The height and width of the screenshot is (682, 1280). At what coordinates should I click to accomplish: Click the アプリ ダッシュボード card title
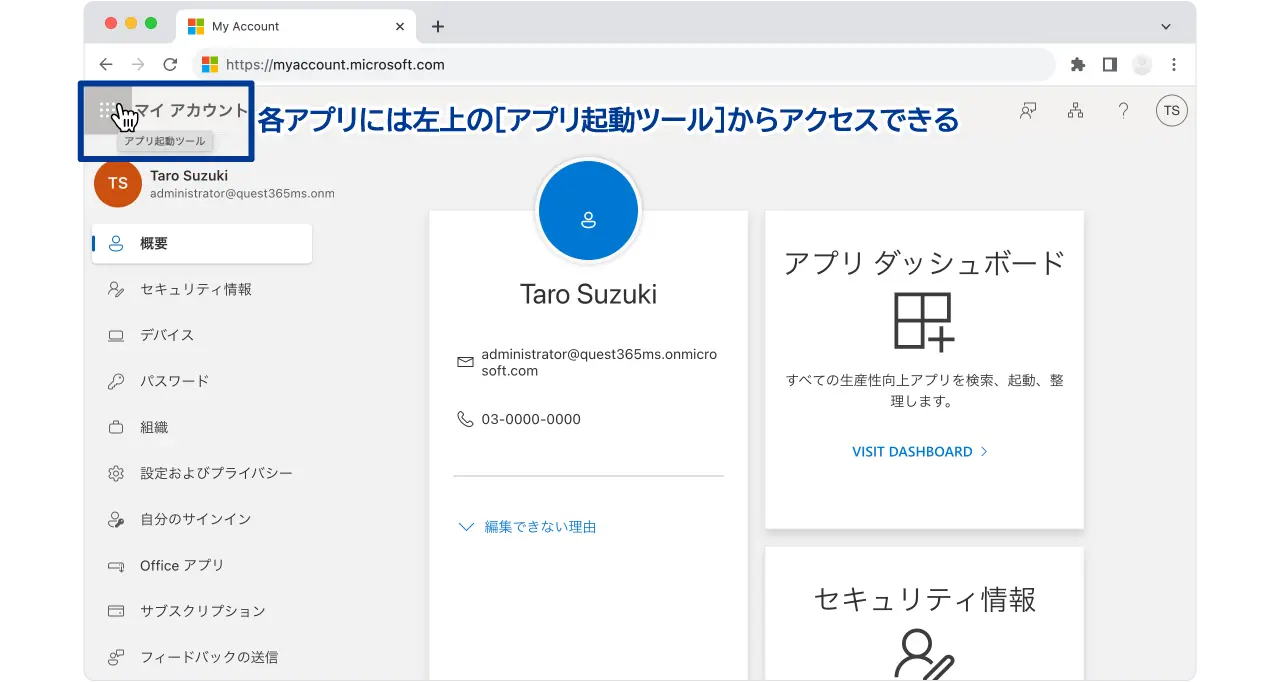pyautogui.click(x=924, y=262)
